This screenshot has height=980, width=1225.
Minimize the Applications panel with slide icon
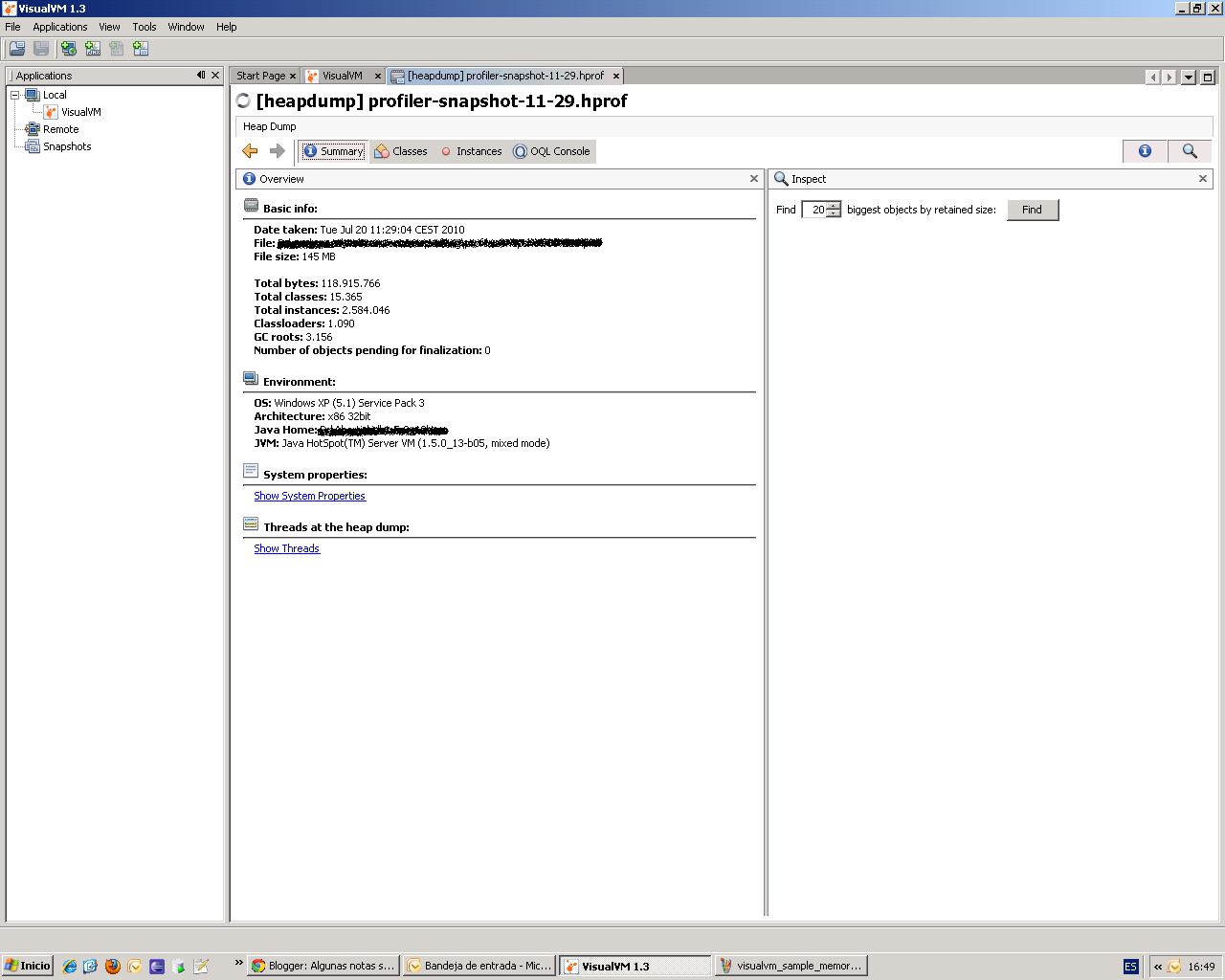[x=201, y=75]
